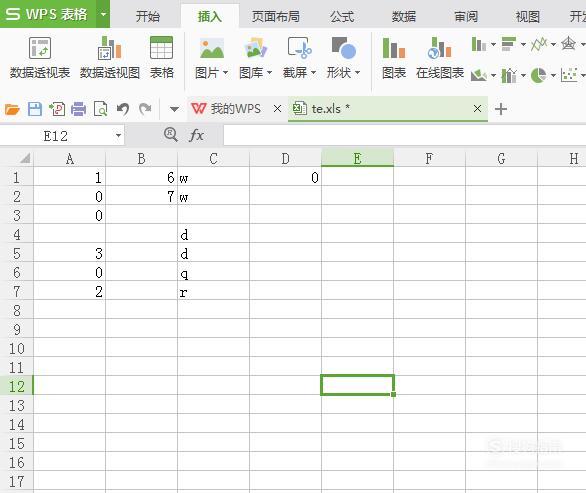Click the fx insert function button
The width and height of the screenshot is (586, 493).
click(x=196, y=135)
